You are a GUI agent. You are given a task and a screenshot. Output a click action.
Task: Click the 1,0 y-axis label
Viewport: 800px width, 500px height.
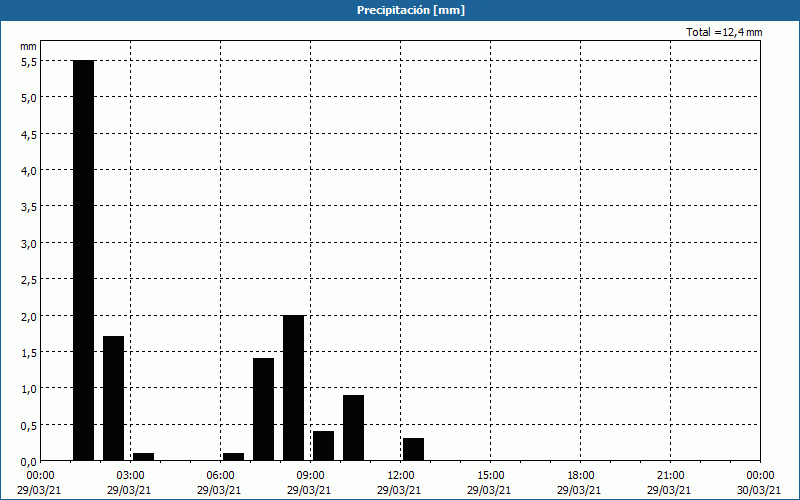coord(29,389)
